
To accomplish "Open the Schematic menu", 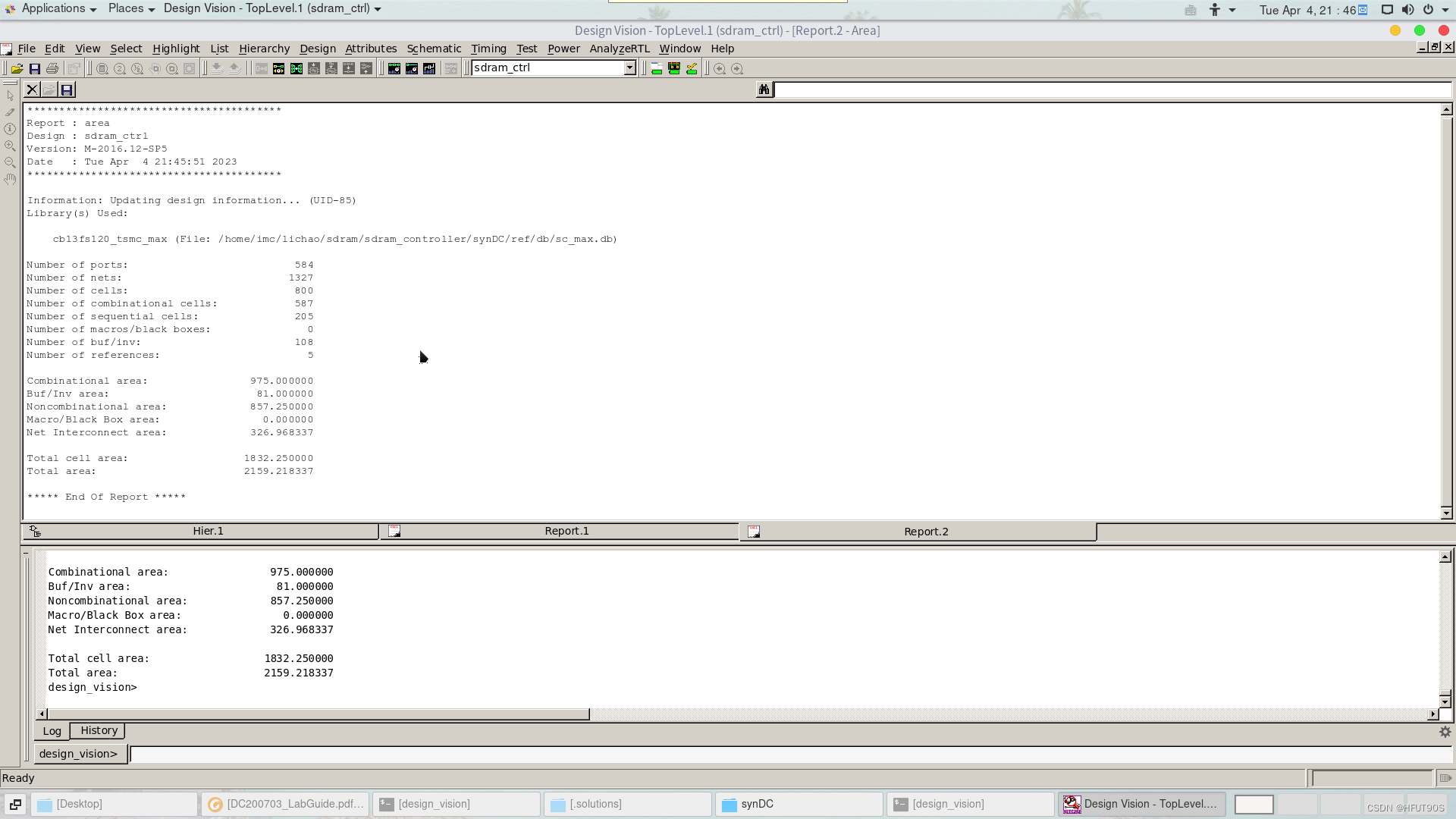I will [x=433, y=47].
